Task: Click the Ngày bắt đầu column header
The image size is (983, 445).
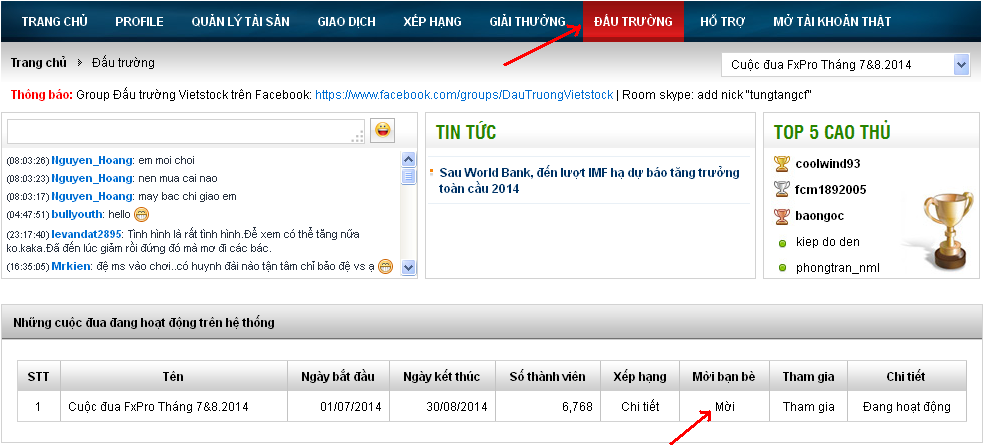Action: pos(338,377)
